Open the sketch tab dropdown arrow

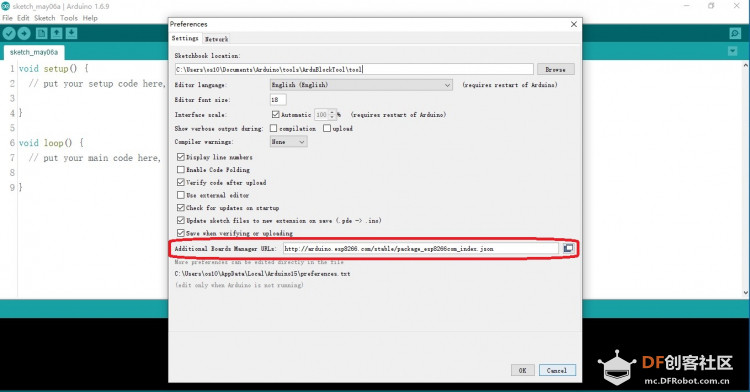pyautogui.click(x=732, y=51)
